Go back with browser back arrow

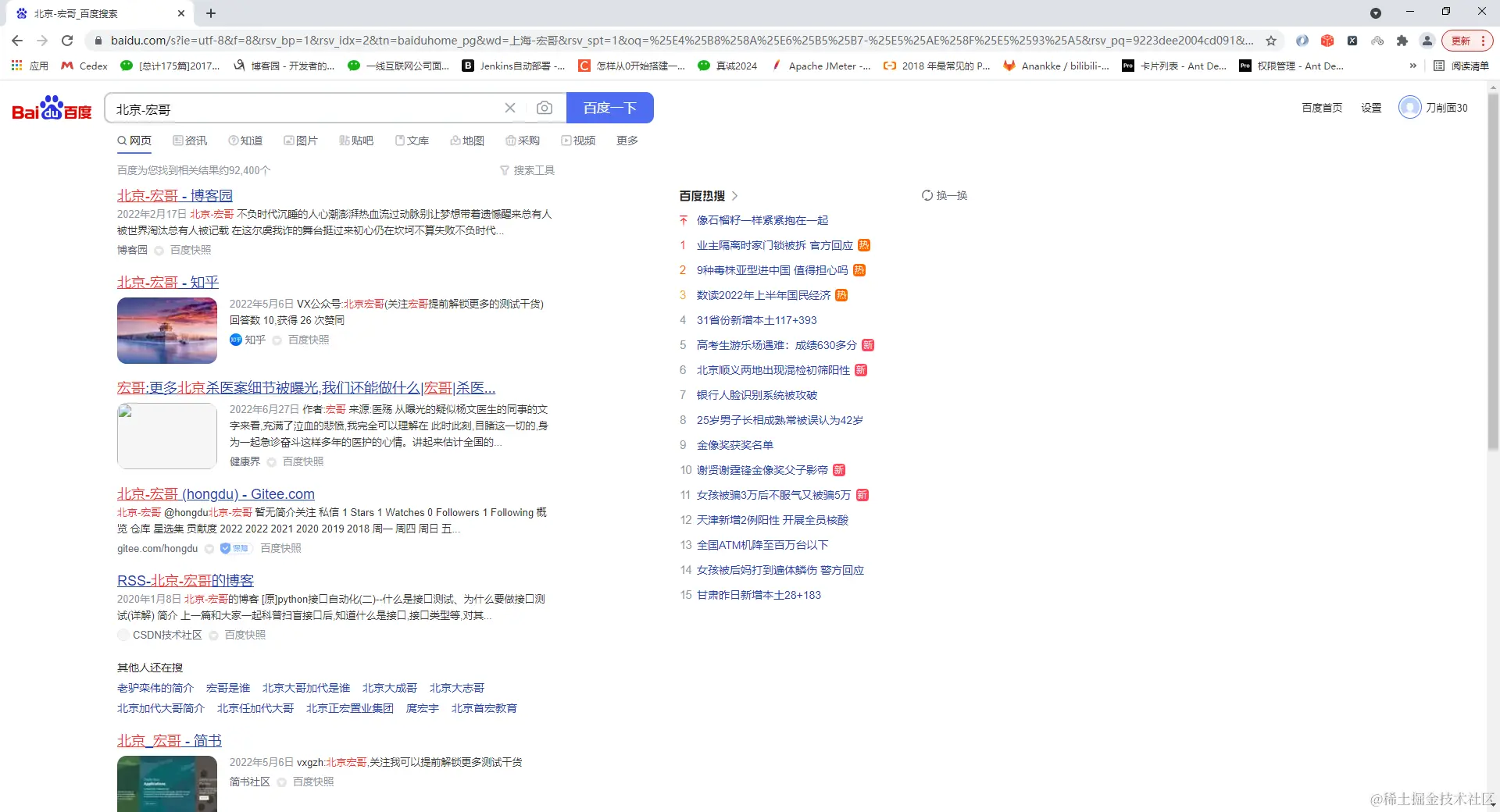17,41
